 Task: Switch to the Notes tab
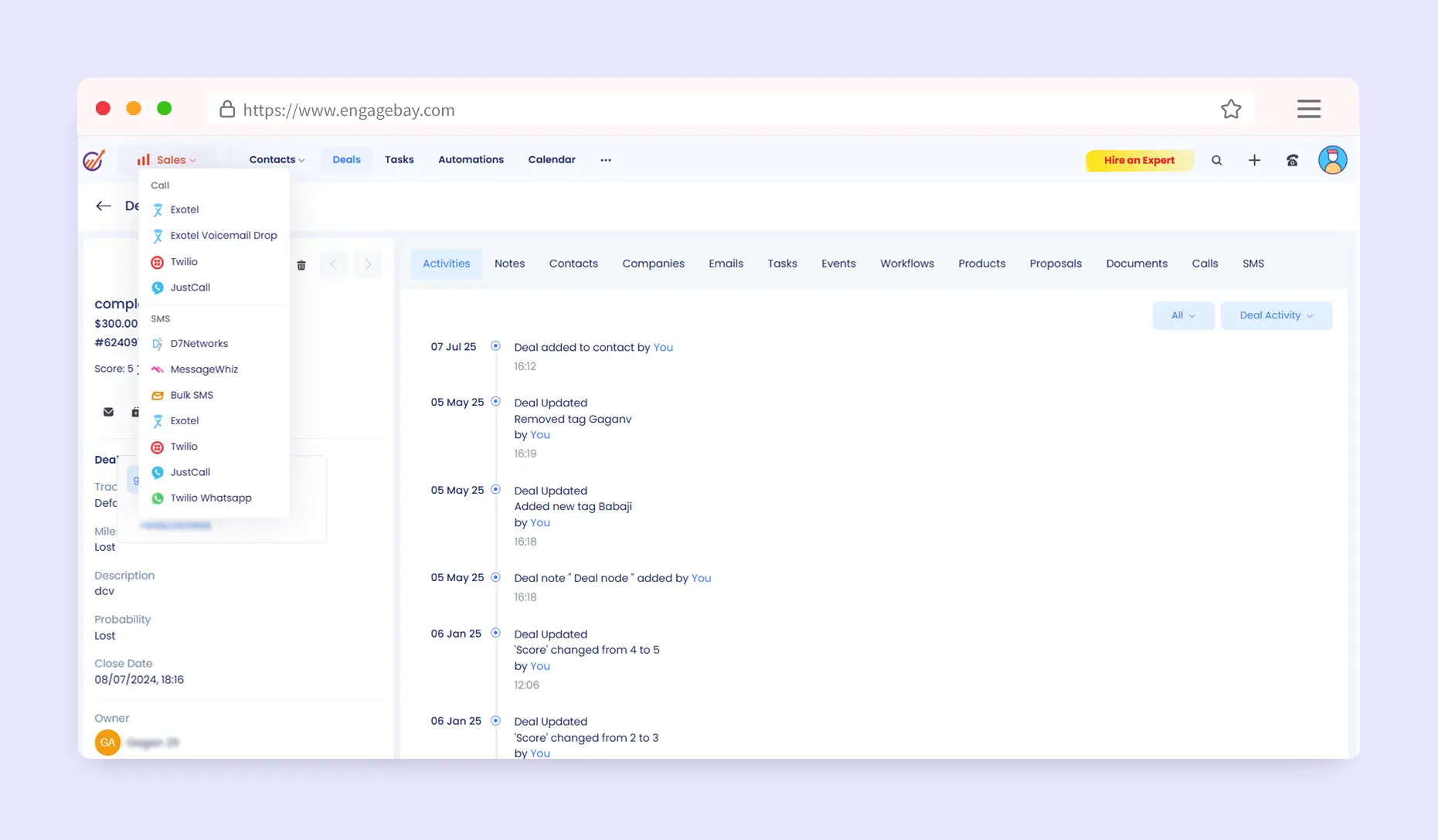pos(509,264)
